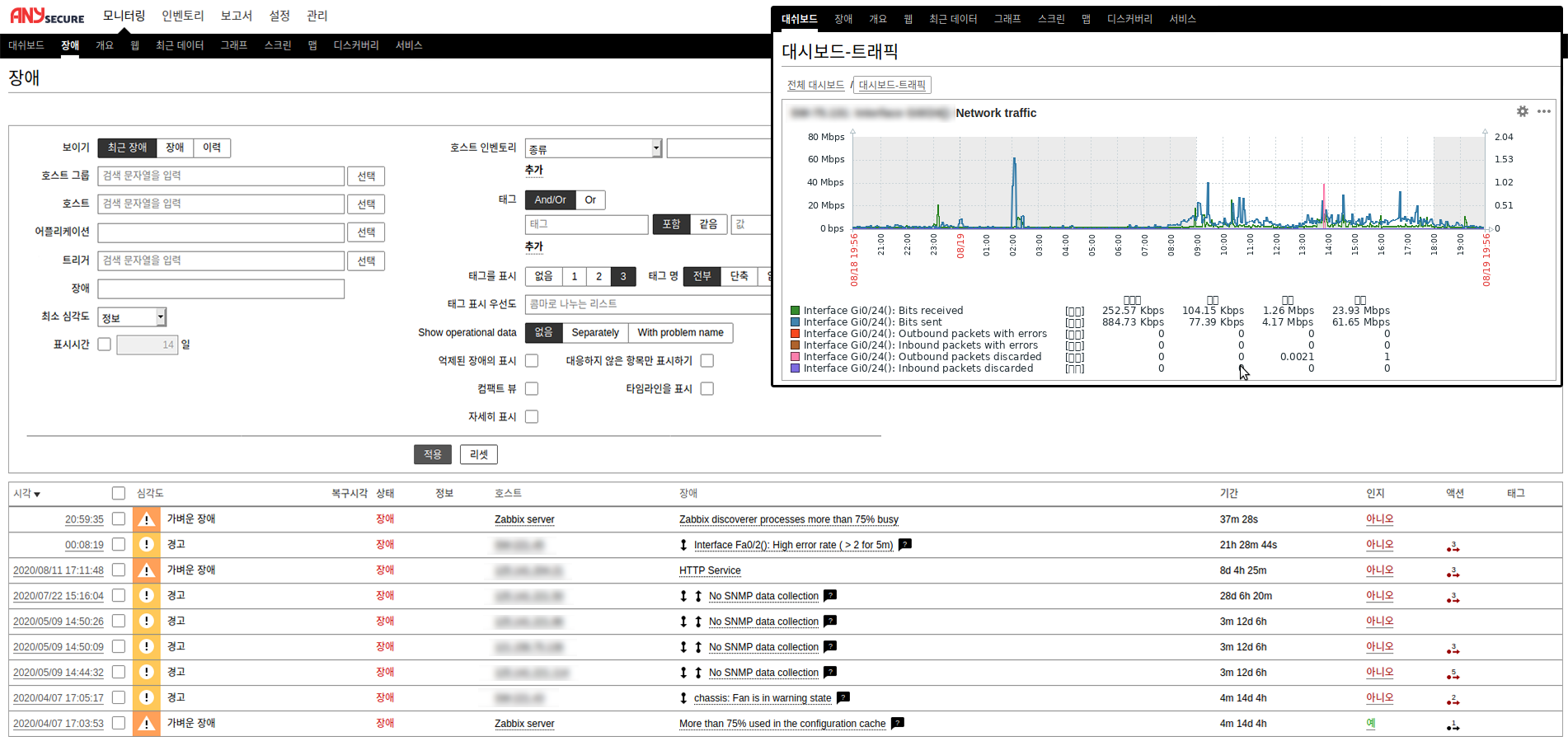Click the green Bits received legend swatch
The image size is (1568, 755).
[795, 311]
